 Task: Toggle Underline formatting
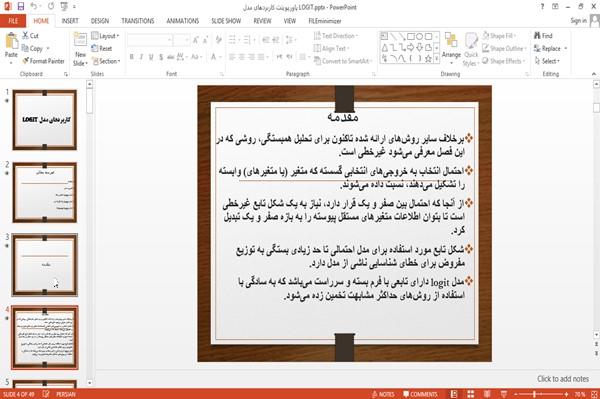(151, 57)
